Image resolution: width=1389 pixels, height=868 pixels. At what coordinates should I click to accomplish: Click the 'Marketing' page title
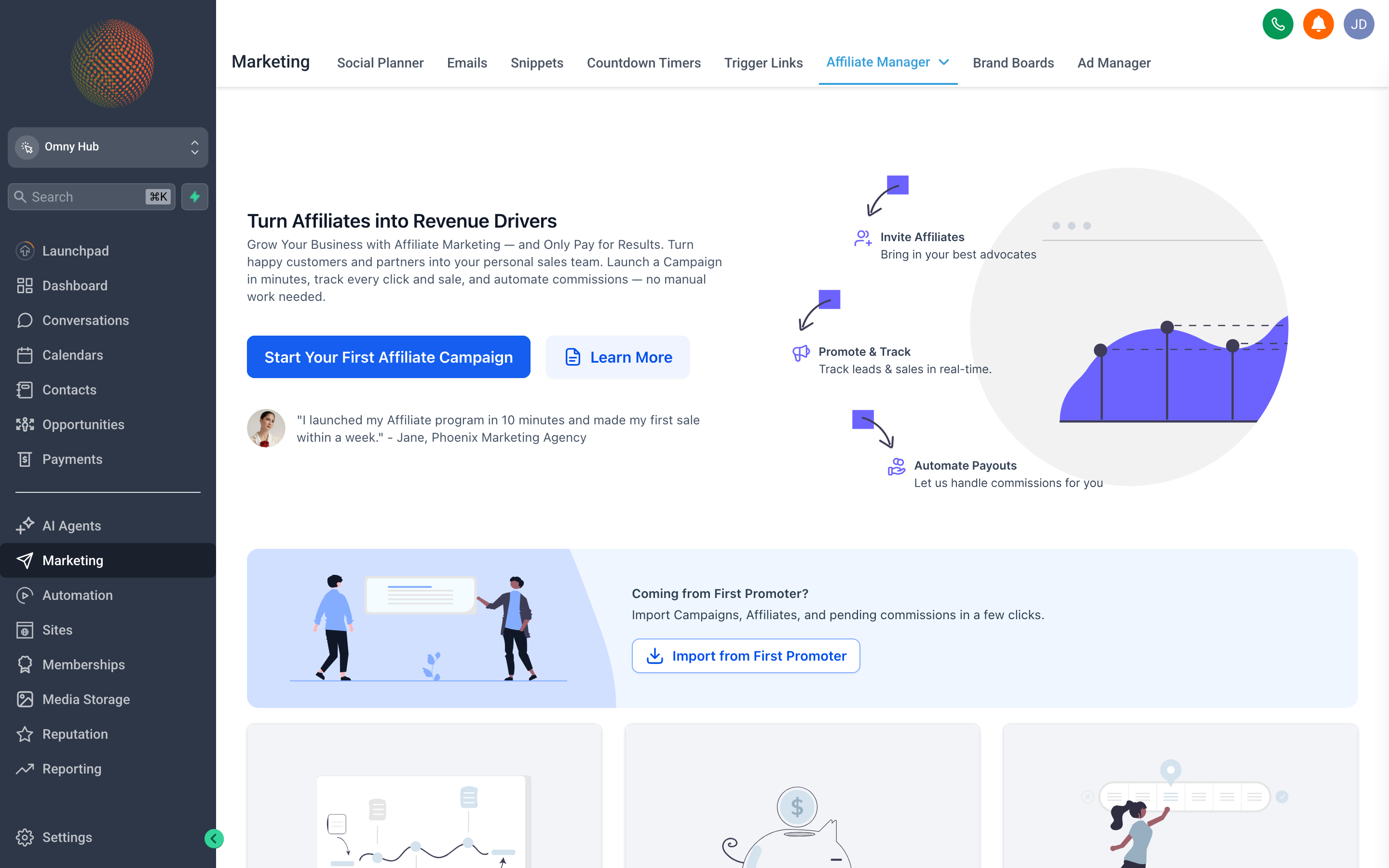click(x=271, y=61)
